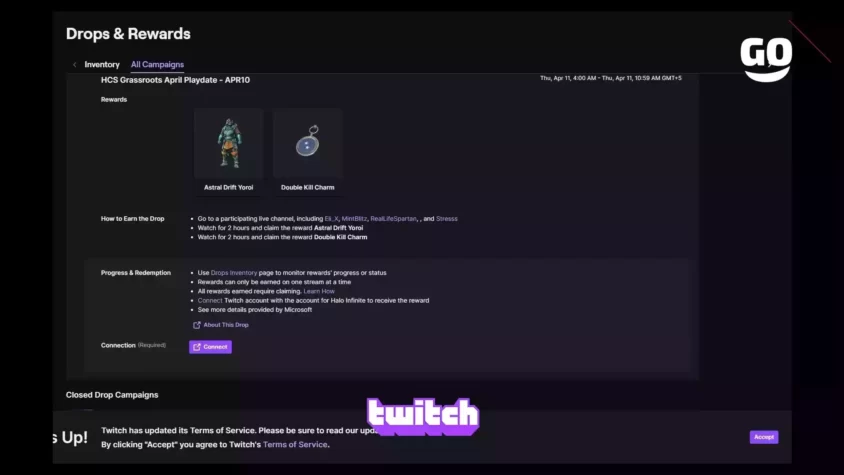Click the Twitch logo overlay
The width and height of the screenshot is (844, 475).
pyautogui.click(x=423, y=416)
